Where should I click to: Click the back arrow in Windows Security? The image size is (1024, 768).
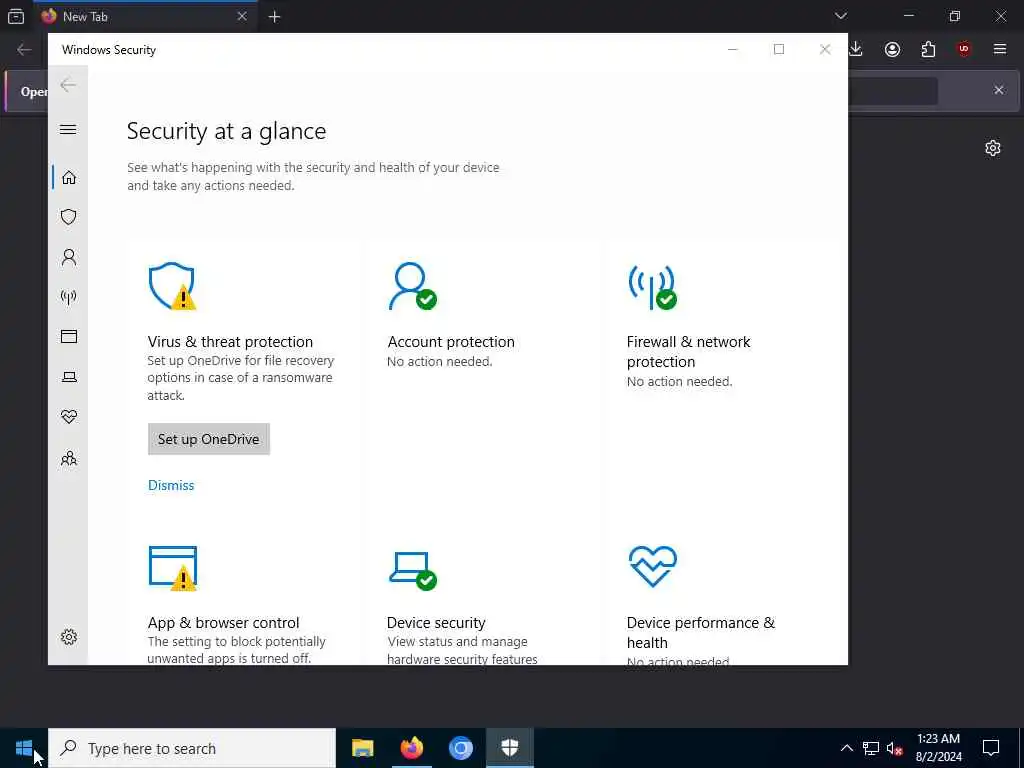pos(68,85)
